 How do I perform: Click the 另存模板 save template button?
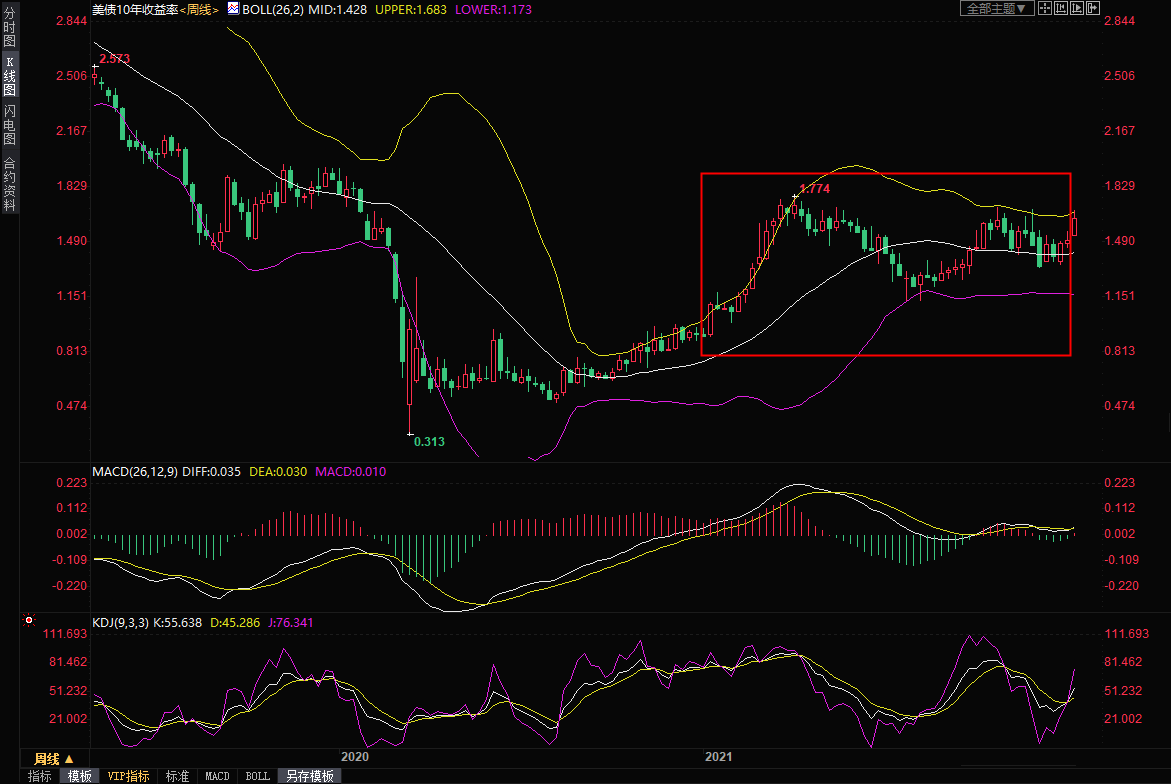coord(310,776)
